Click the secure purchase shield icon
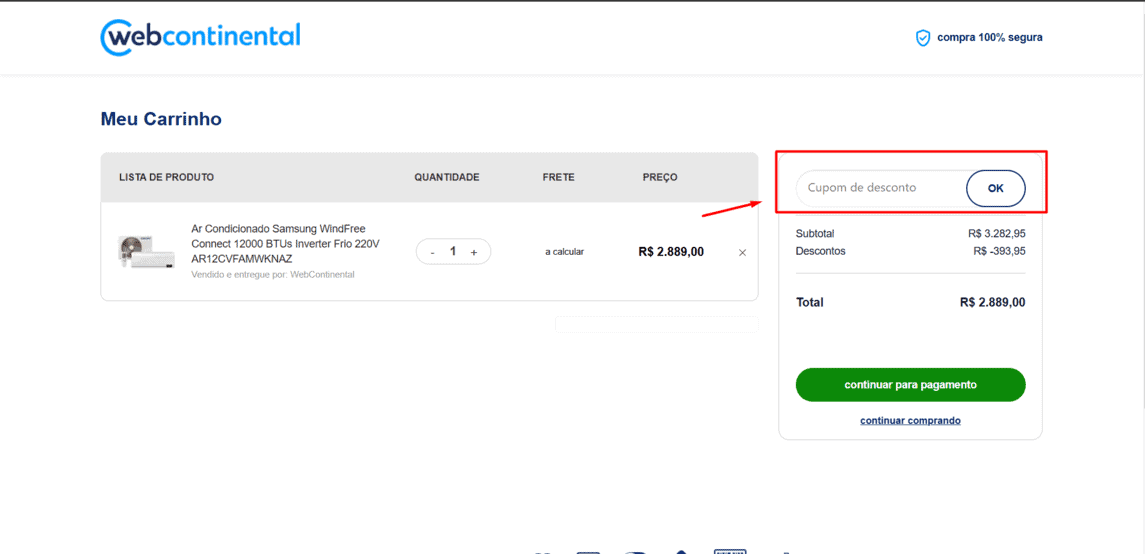This screenshot has height=554, width=1145. click(x=923, y=38)
